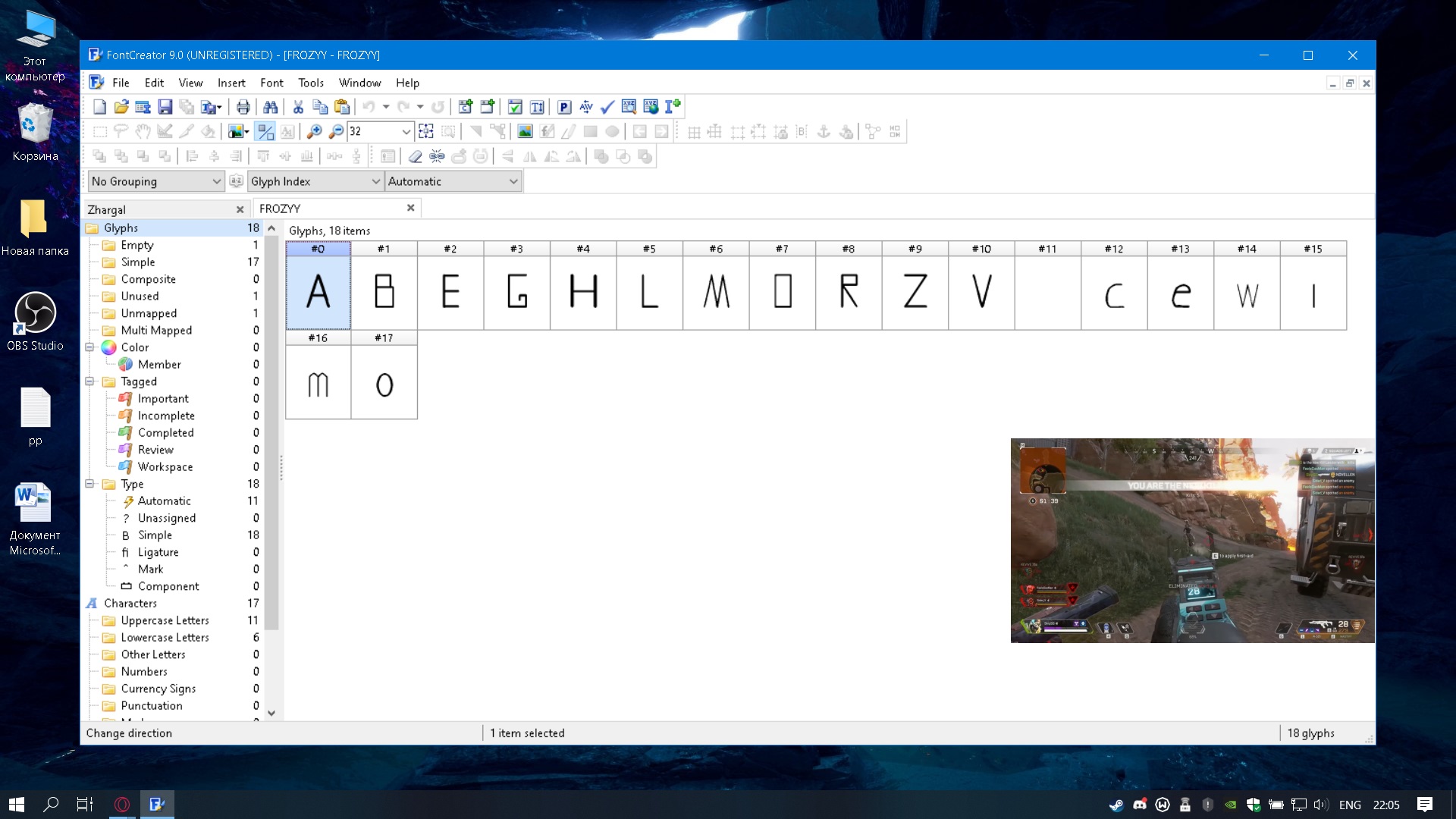This screenshot has width=1456, height=819.
Task: Open a font file using the Open folder icon
Action: tap(121, 107)
